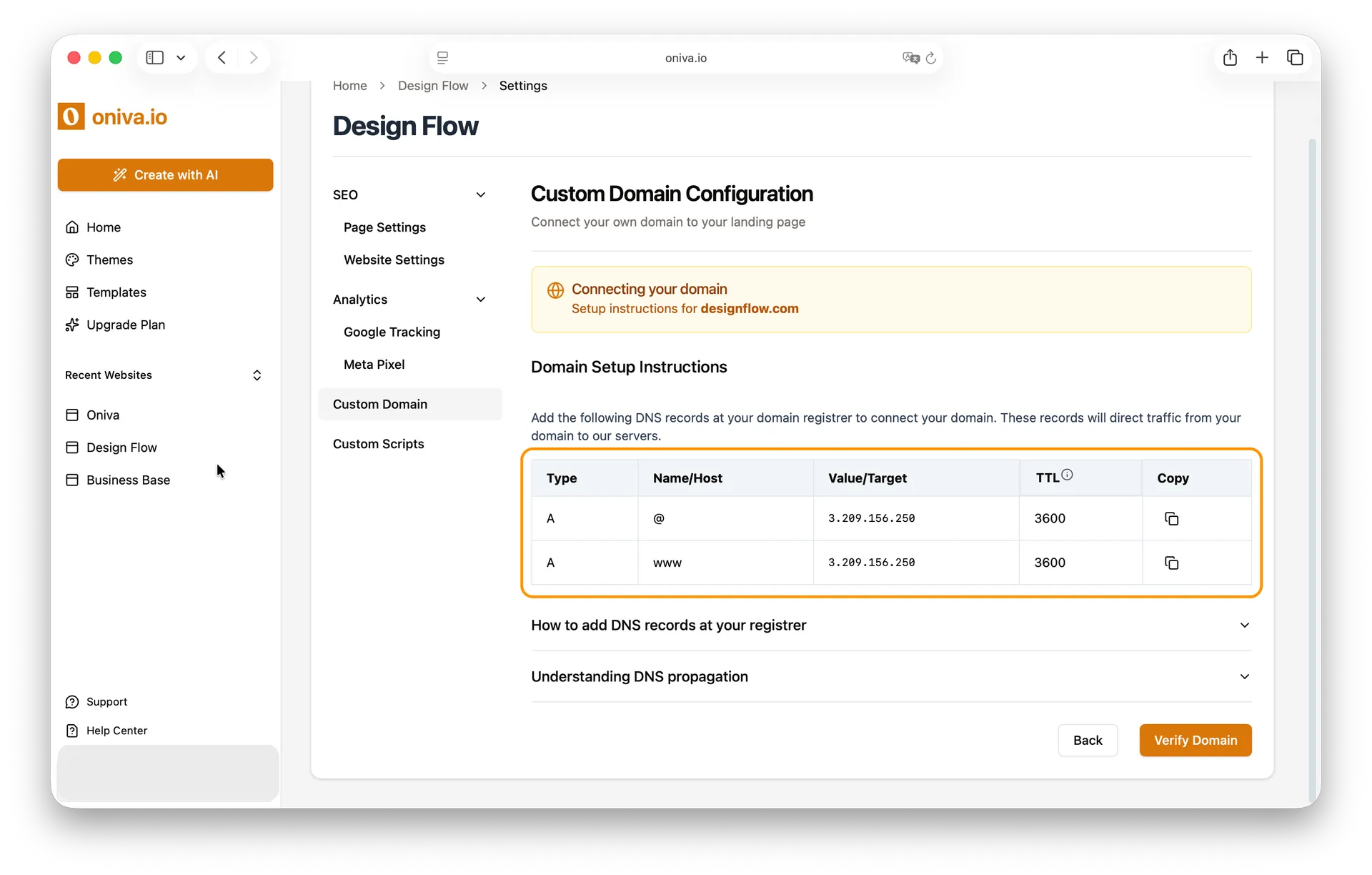Open the Support page

(106, 701)
